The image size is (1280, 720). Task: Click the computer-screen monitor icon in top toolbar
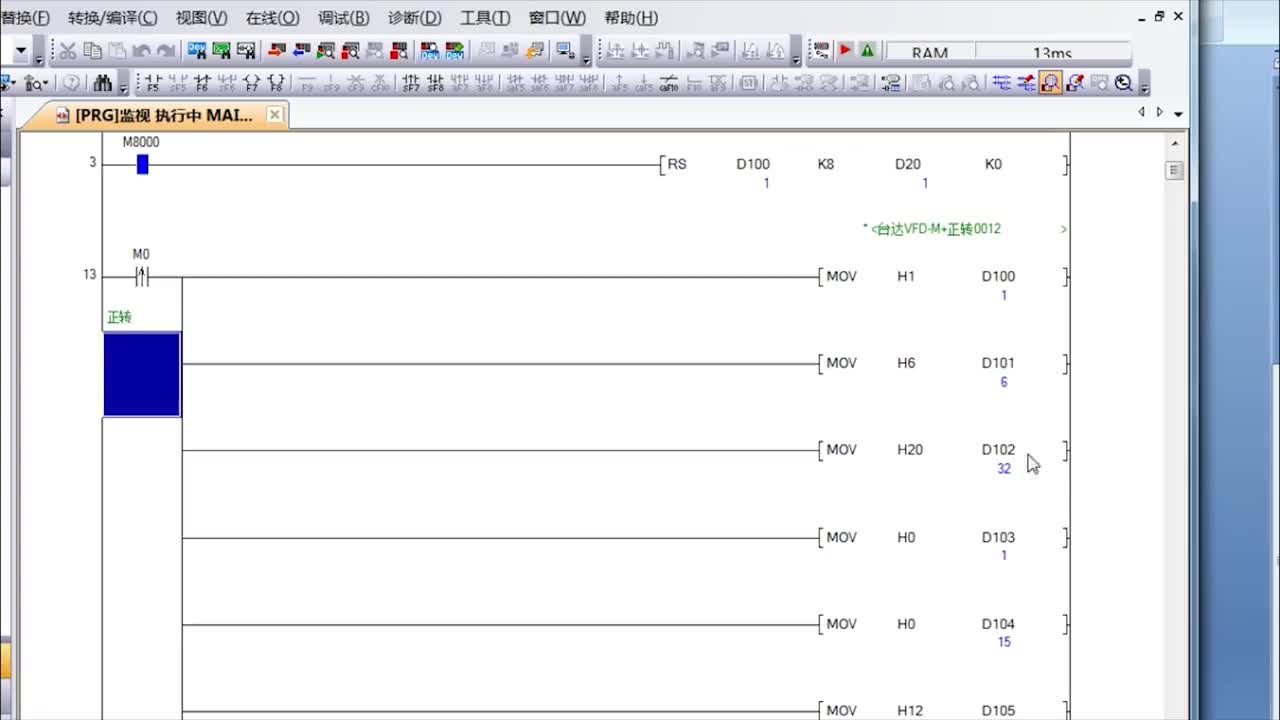tap(565, 50)
